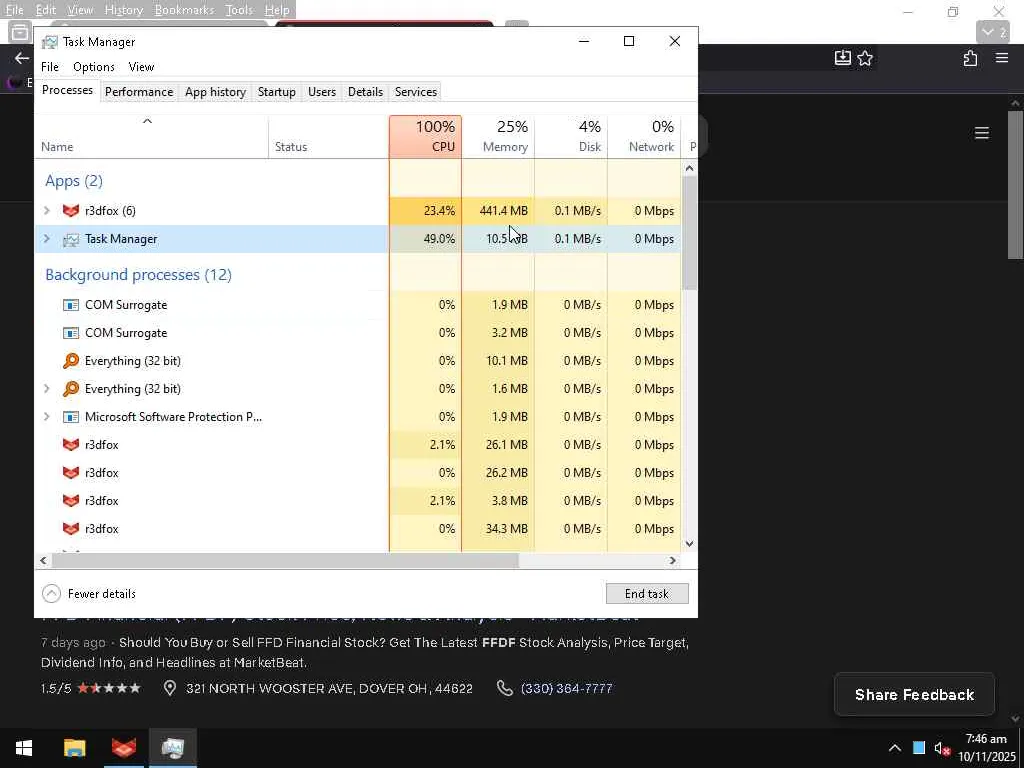Click the blue square tray icon
This screenshot has width=1024, height=768.
coord(919,748)
